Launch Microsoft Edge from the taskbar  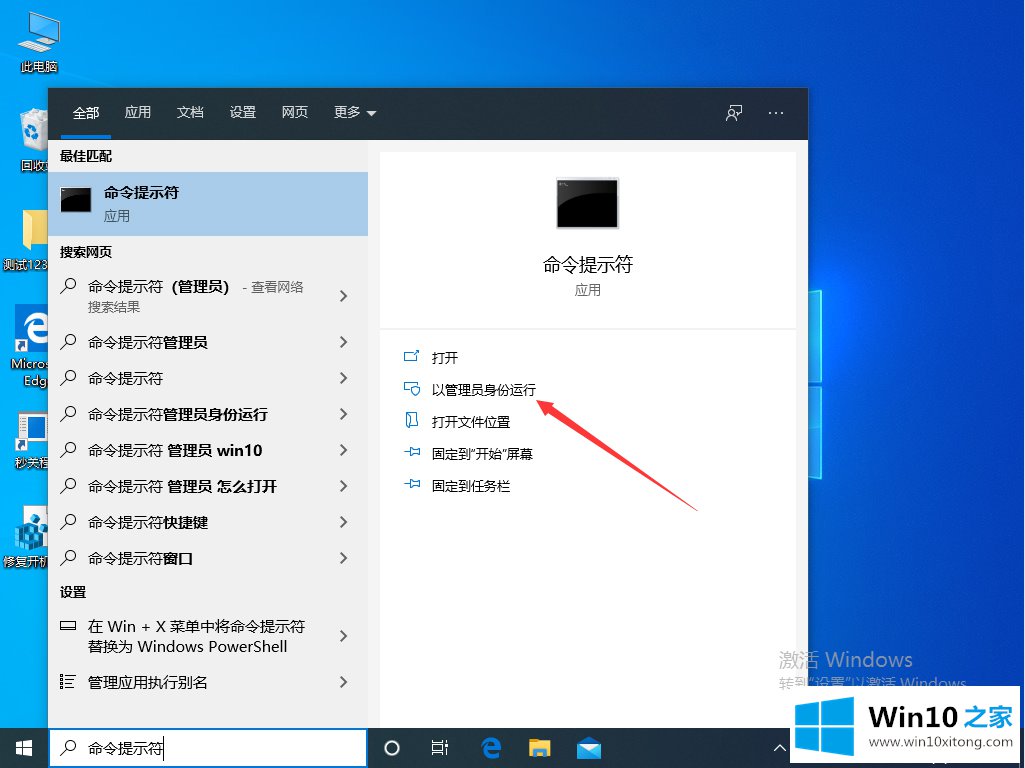click(x=491, y=747)
